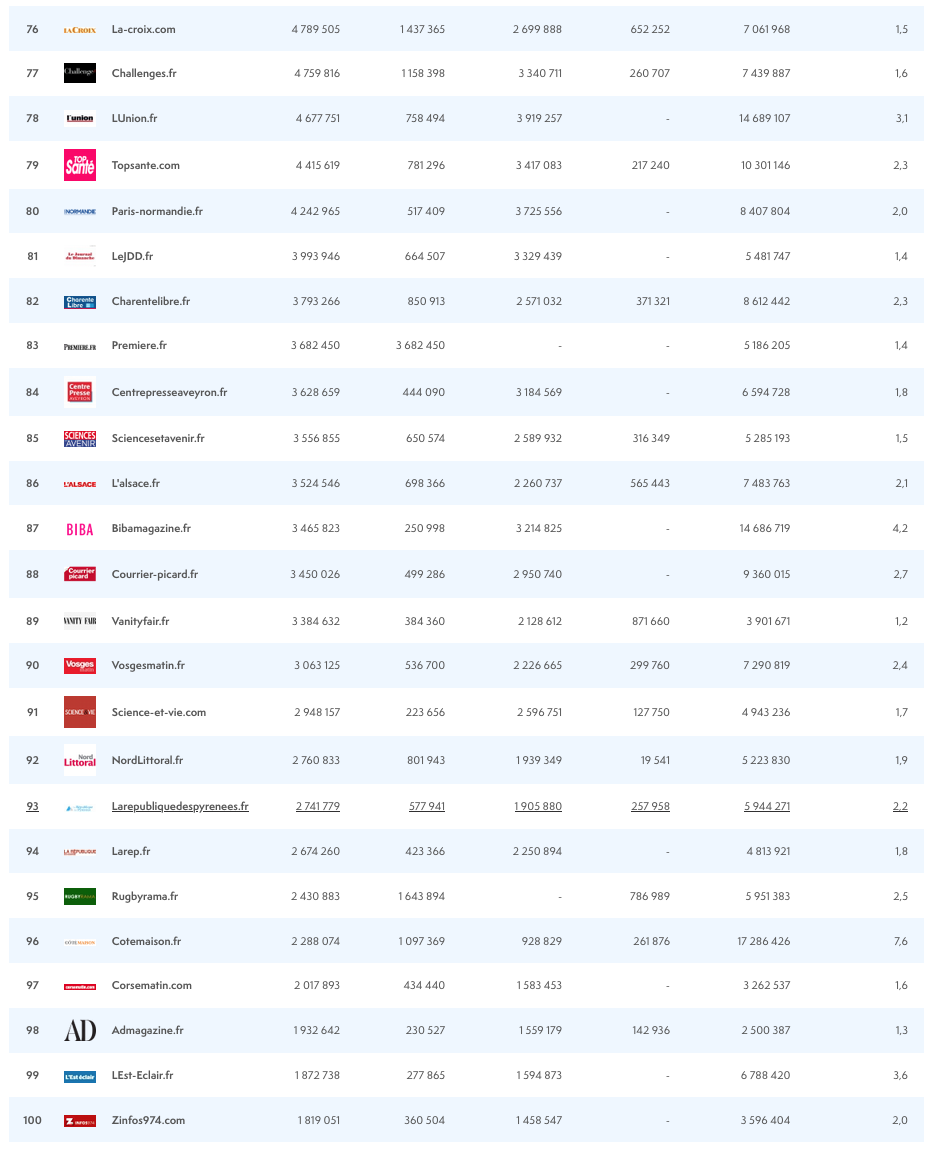931x1149 pixels.
Task: Click the Zinfos974.com site name
Action: click(148, 1120)
